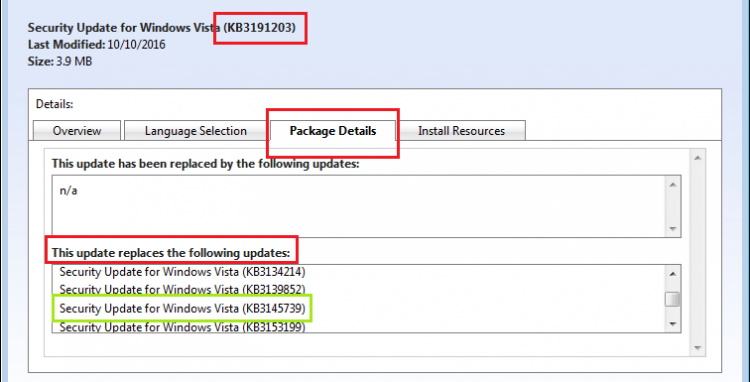Viewport: 750px width, 382px height.
Task: Open the Language Selection tab
Action: [196, 131]
